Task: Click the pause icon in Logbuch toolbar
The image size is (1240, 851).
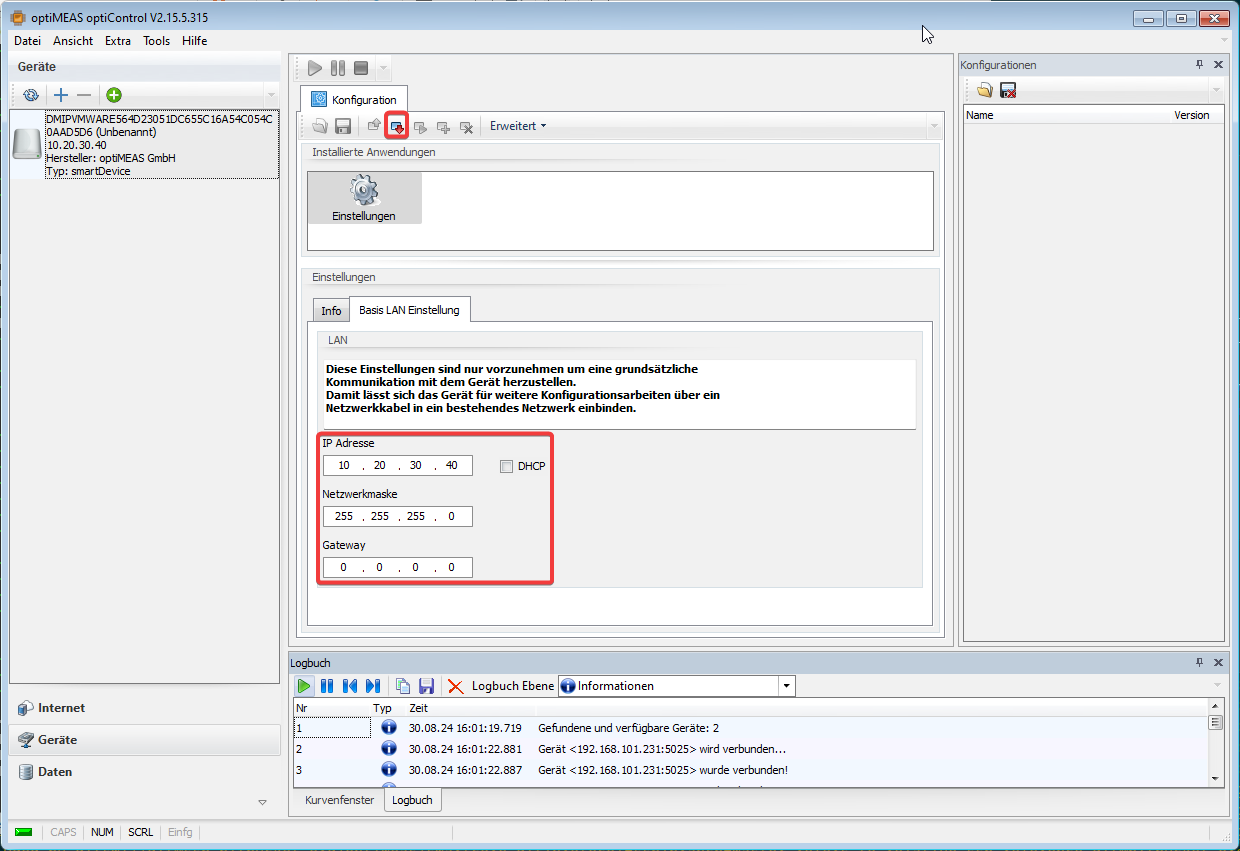Action: coord(327,686)
